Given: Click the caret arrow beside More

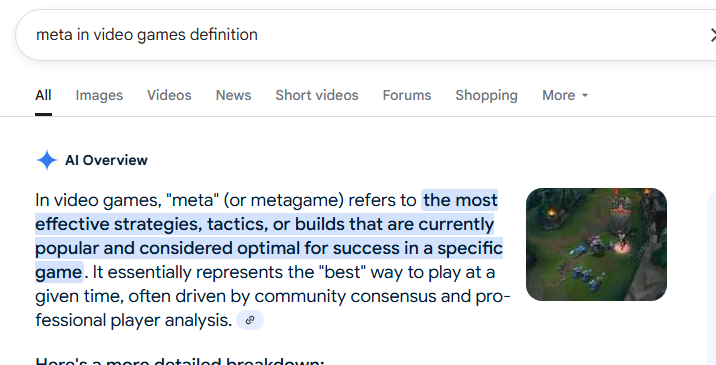Looking at the screenshot, I should click(x=585, y=95).
